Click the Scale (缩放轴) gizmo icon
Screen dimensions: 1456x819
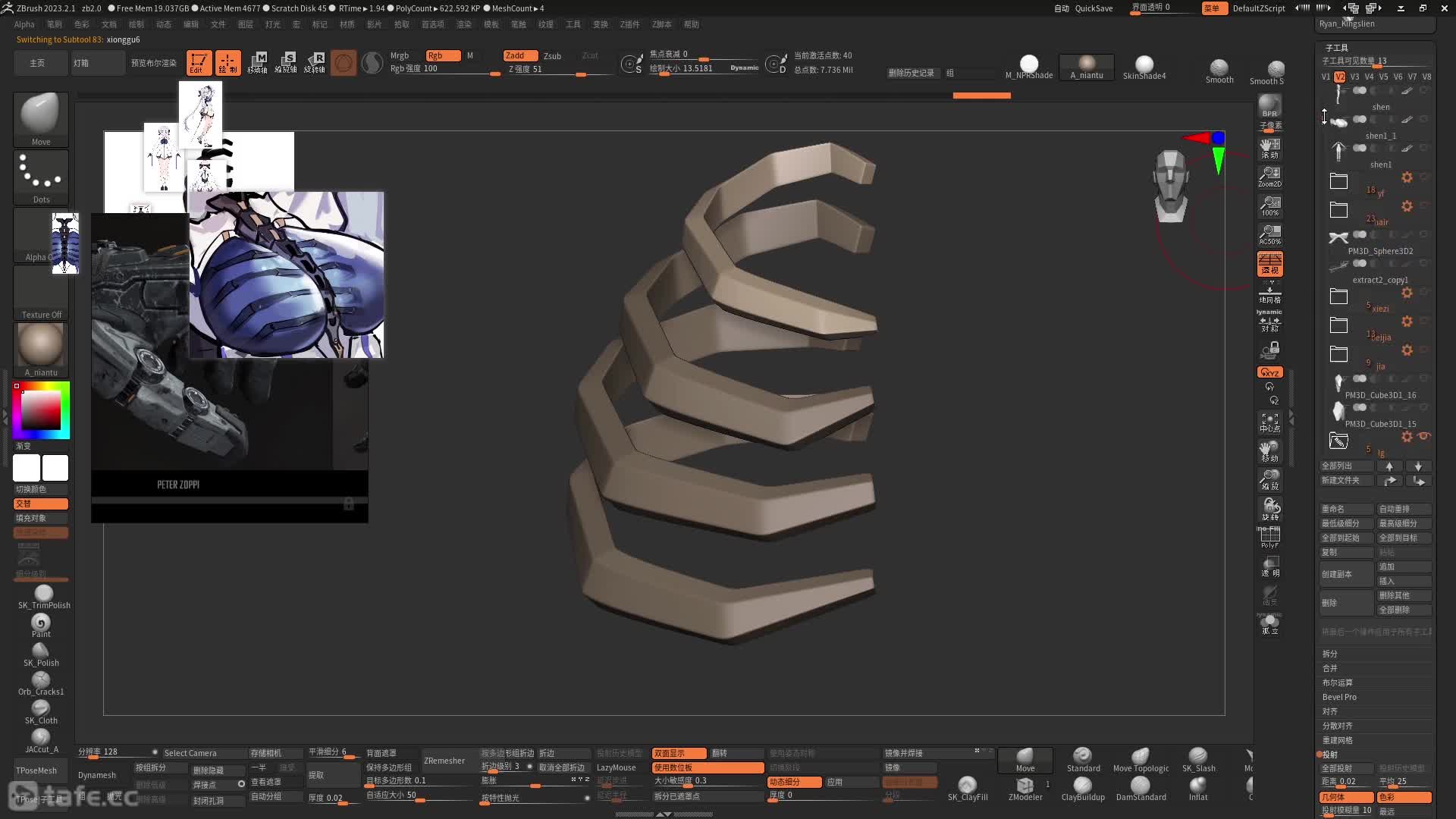[x=286, y=63]
